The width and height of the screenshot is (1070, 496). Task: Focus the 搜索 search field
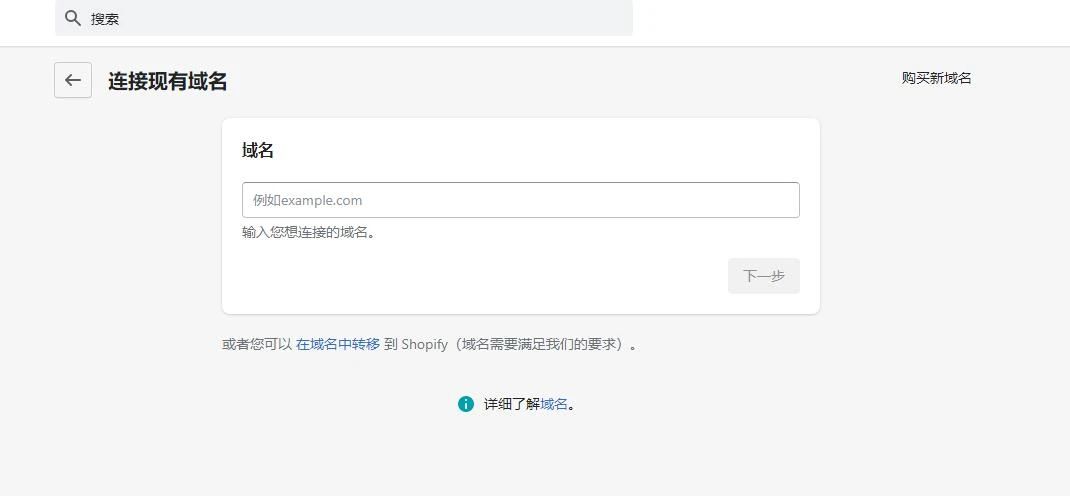[x=350, y=18]
